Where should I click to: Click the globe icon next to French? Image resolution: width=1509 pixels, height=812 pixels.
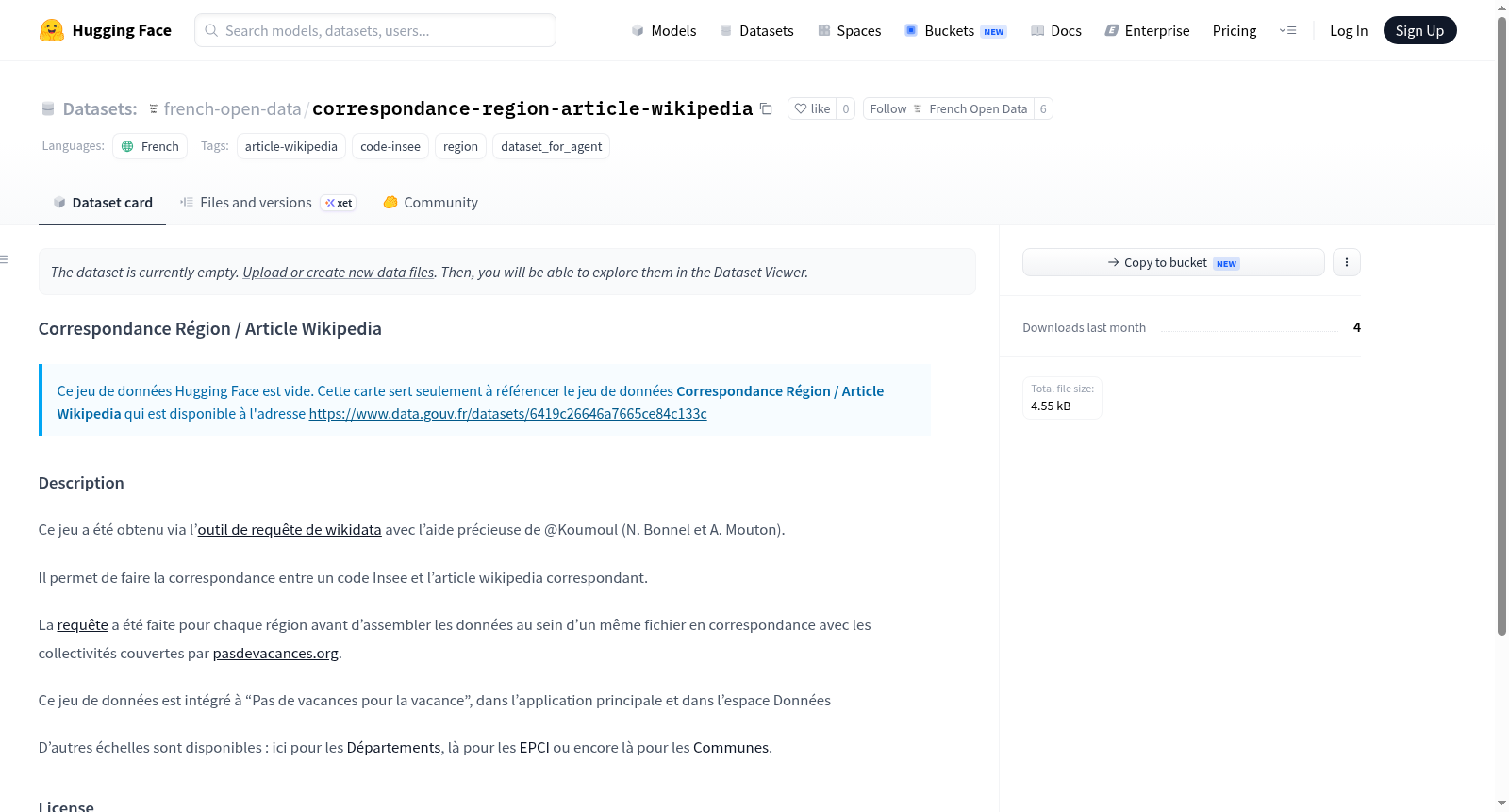point(127,146)
